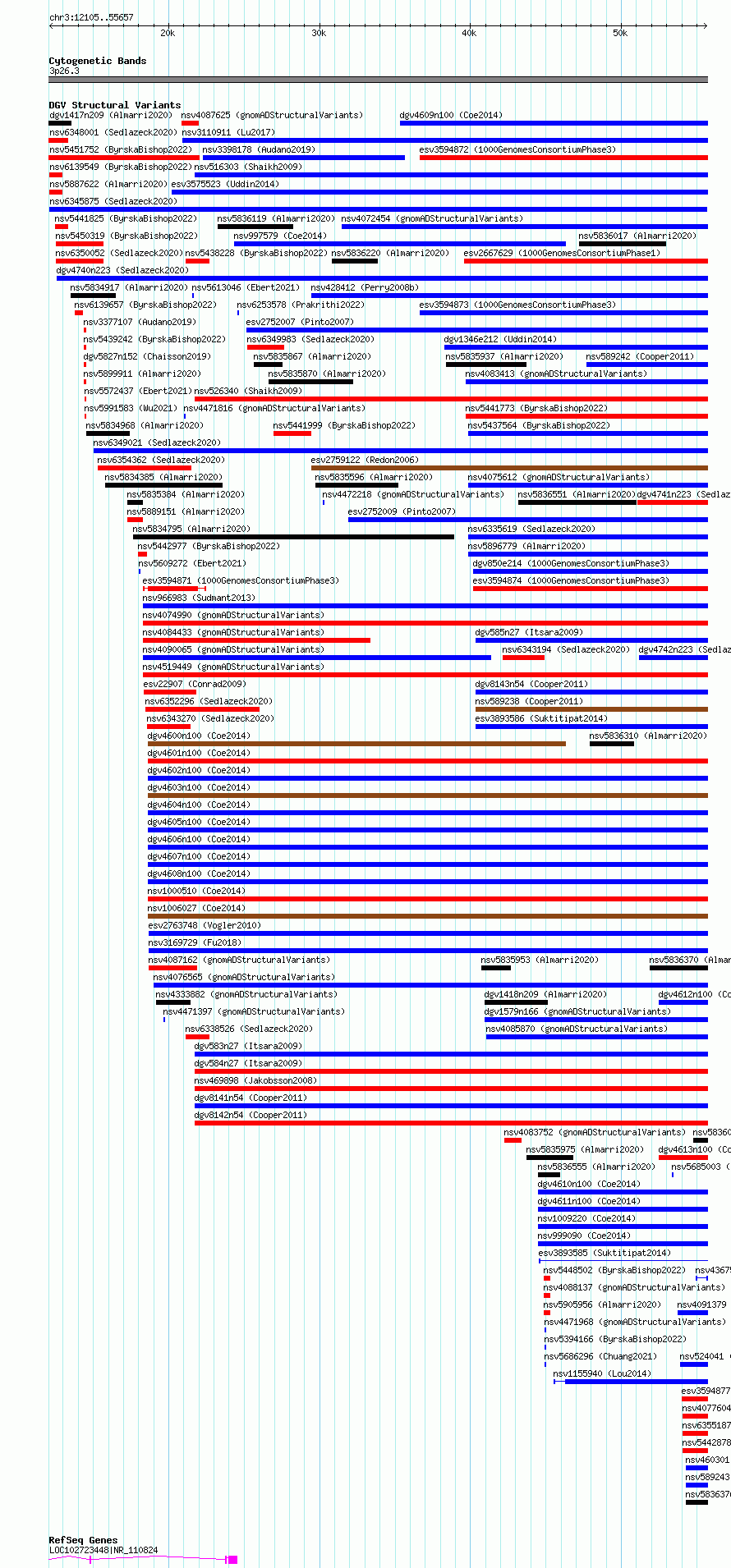This screenshot has width=731, height=1568.
Task: Open variant nsv3110911 (Lu2017)
Action: (228, 132)
